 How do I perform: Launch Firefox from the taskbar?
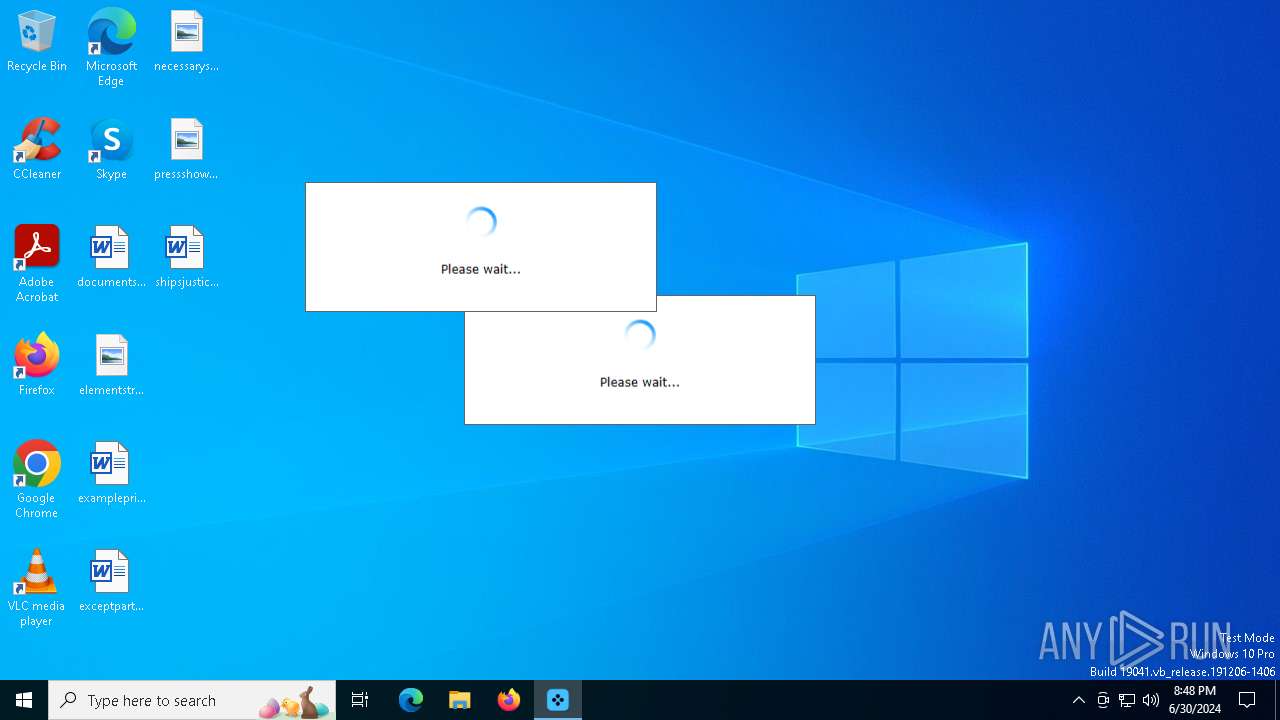[x=509, y=700]
